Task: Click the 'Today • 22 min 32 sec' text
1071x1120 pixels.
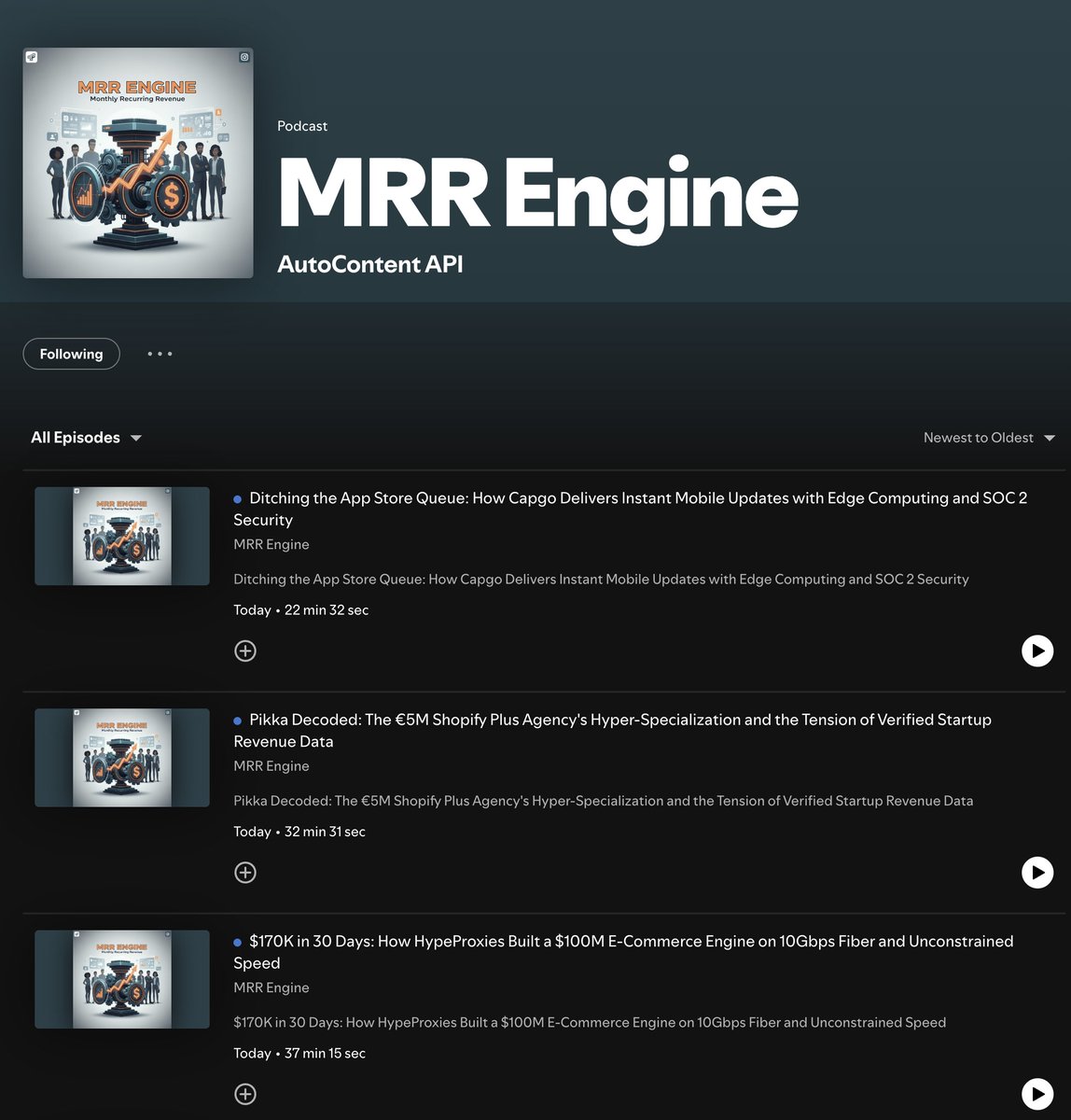Action: pyautogui.click(x=301, y=609)
